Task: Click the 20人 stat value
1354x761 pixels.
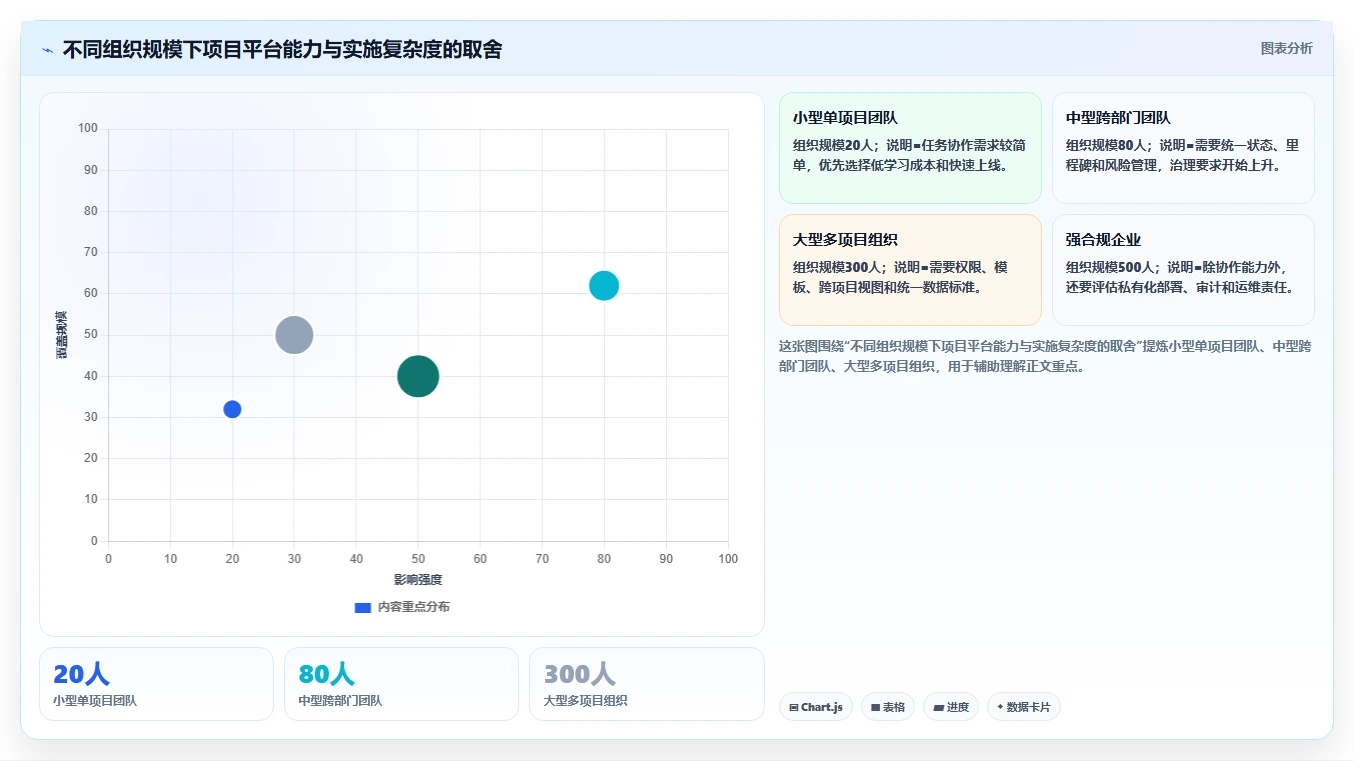Action: click(x=81, y=675)
